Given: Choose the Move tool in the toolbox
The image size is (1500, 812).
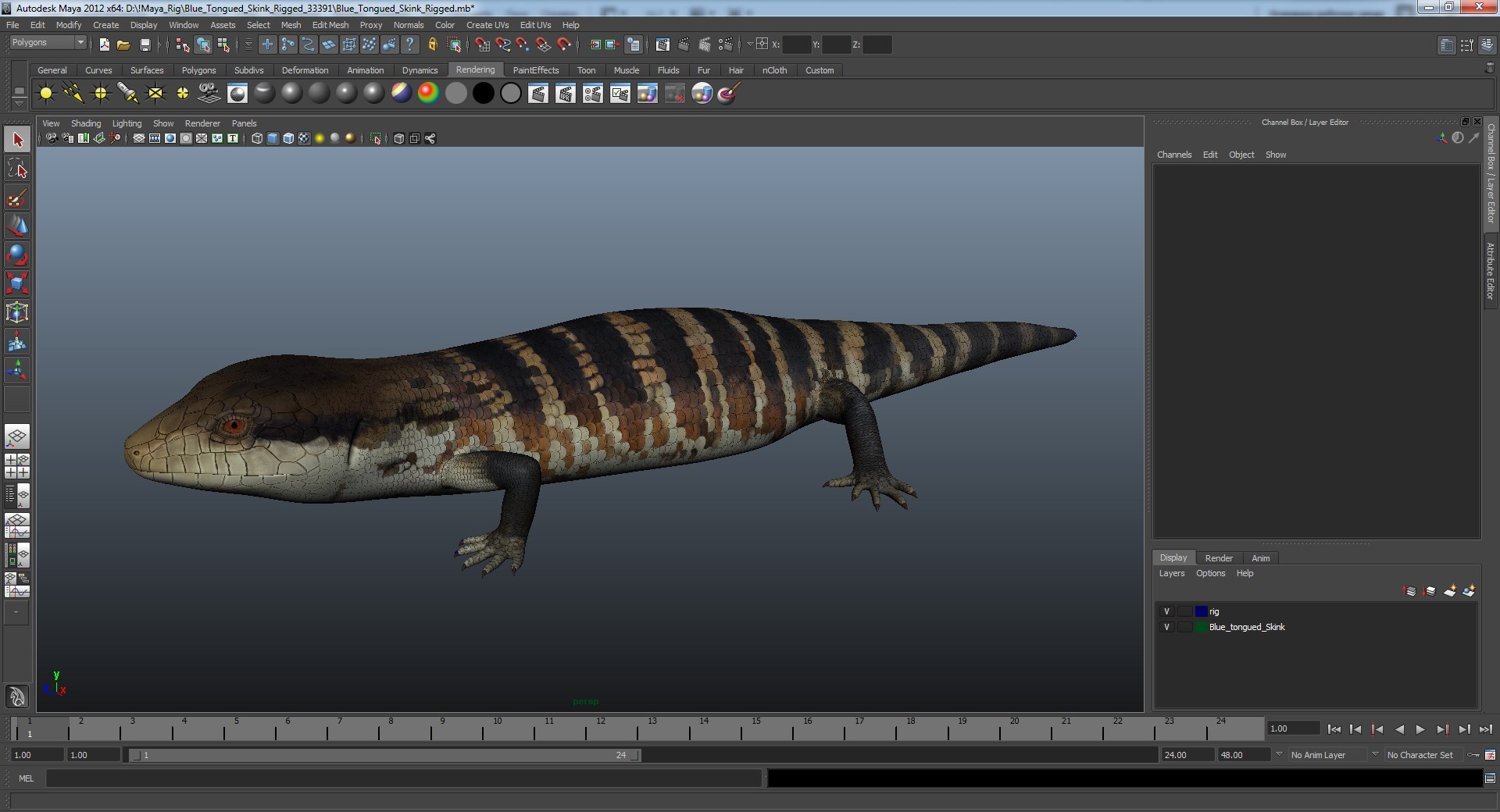Looking at the screenshot, I should point(17,226).
